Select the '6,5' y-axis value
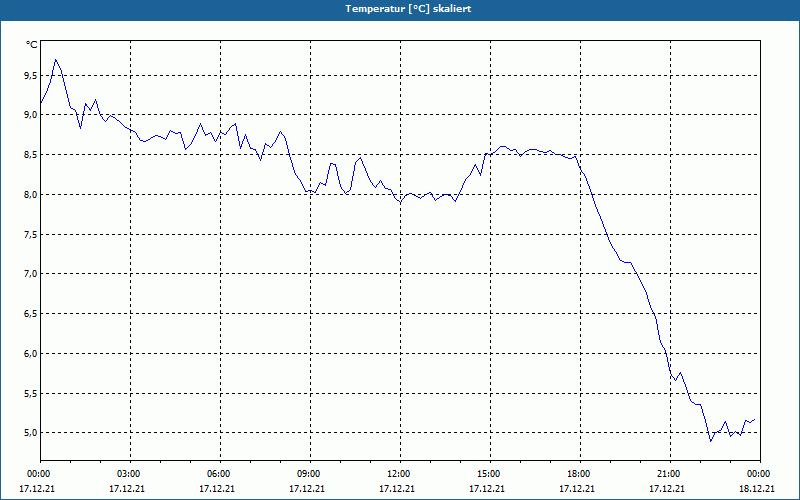Viewport: 800px width, 500px height. coord(31,314)
